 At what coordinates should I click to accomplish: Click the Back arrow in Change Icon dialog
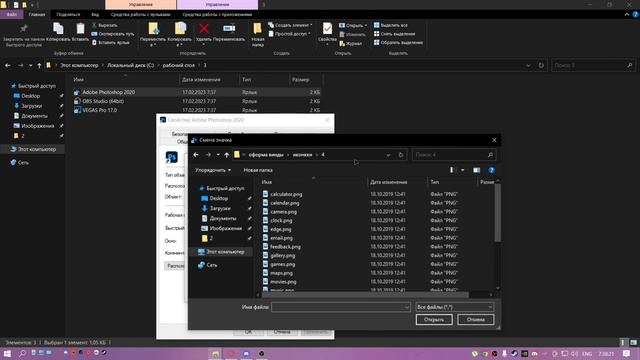[x=196, y=155]
